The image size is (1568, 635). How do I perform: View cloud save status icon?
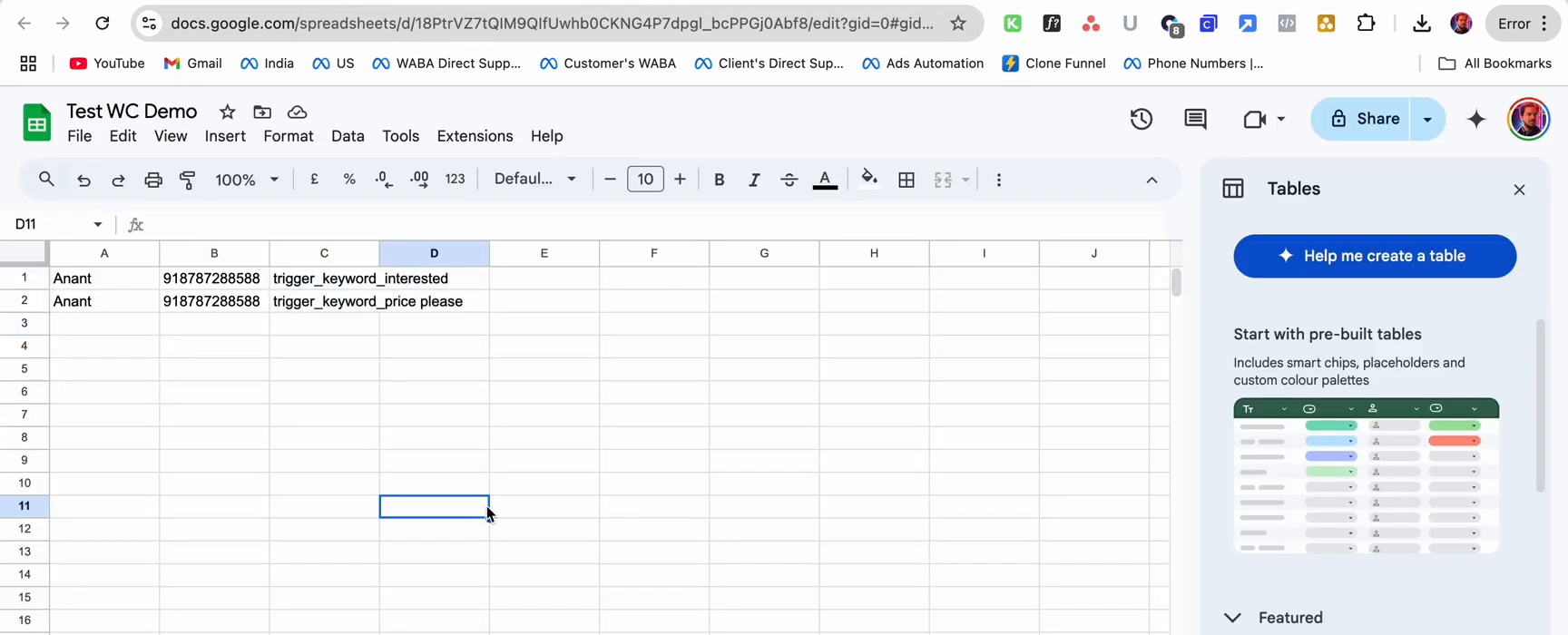(x=297, y=112)
